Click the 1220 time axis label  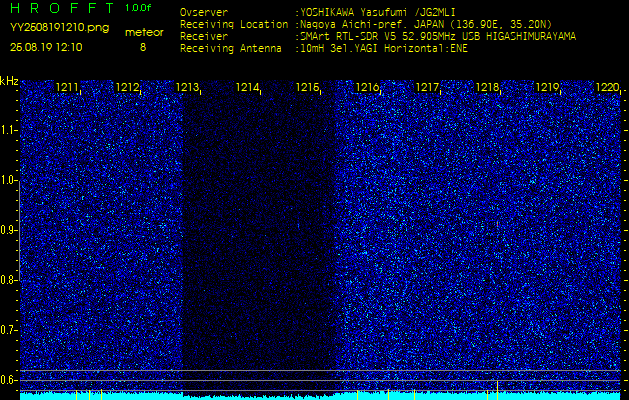tap(607, 87)
